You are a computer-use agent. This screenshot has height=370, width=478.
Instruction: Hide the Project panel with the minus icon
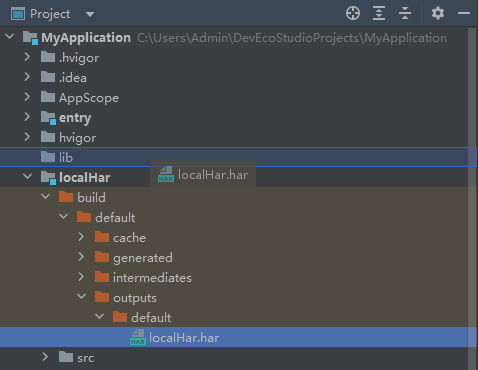(464, 14)
